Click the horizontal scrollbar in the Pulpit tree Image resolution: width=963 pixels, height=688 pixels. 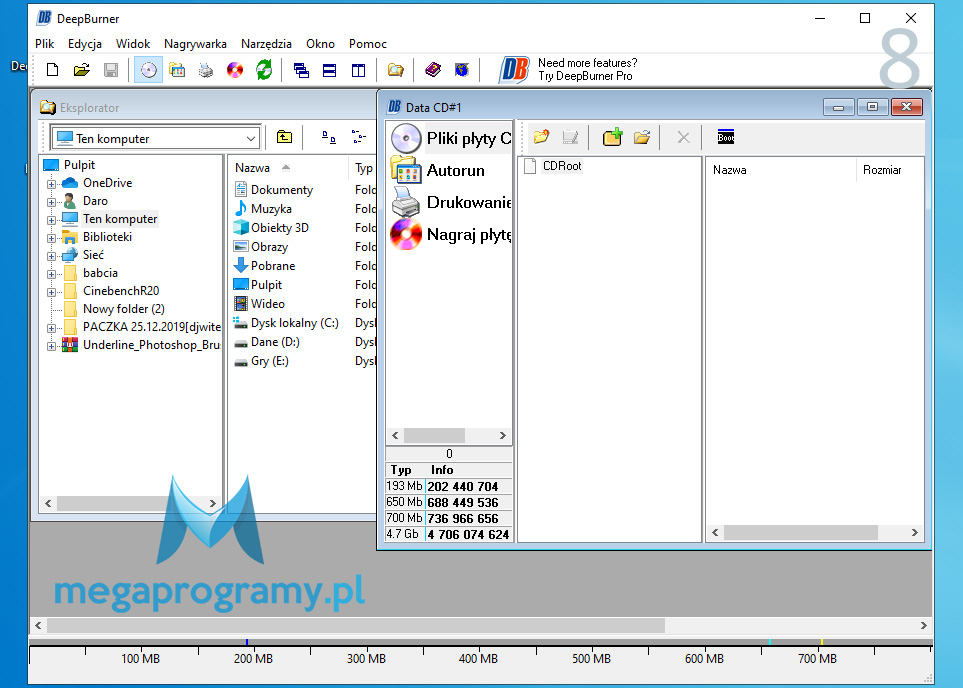click(x=130, y=503)
